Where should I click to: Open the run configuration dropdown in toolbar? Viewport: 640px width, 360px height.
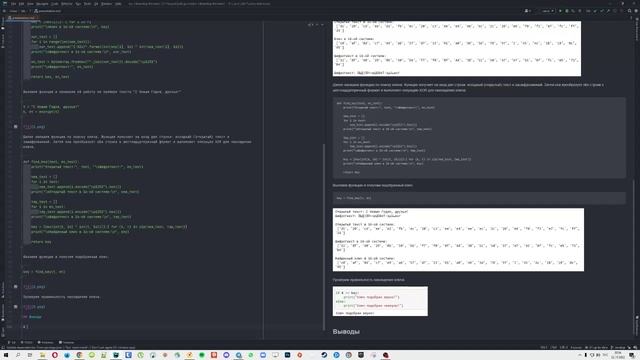coord(548,11)
